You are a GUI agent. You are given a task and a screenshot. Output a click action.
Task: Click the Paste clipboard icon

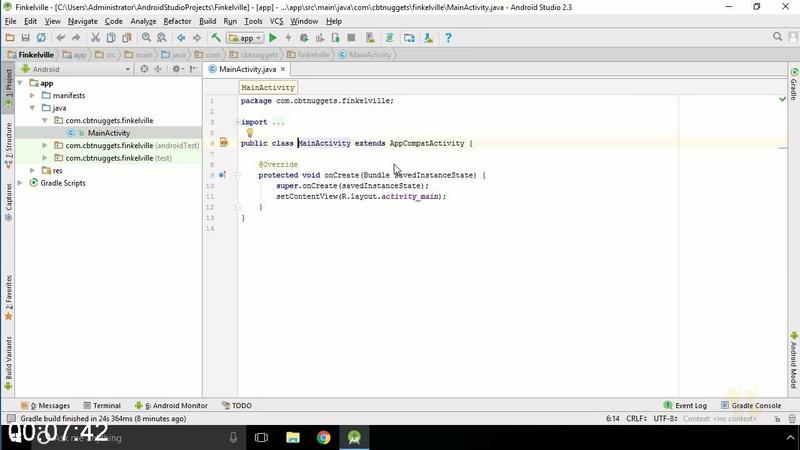(127, 38)
